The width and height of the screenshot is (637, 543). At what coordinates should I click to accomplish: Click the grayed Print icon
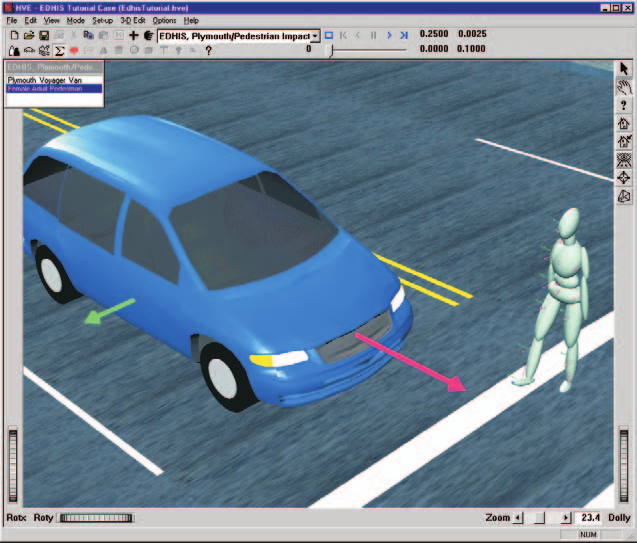[x=59, y=36]
